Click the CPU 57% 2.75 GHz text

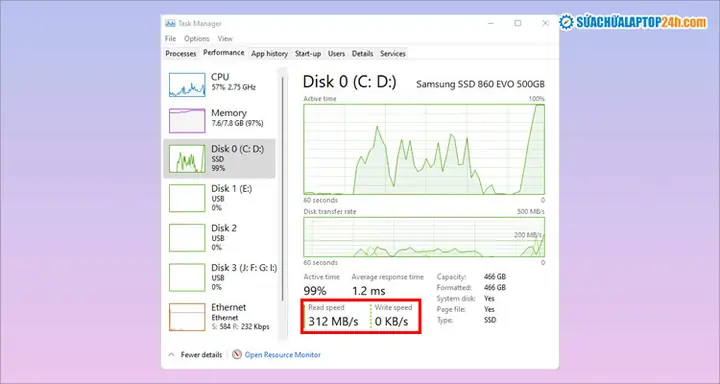pyautogui.click(x=233, y=87)
